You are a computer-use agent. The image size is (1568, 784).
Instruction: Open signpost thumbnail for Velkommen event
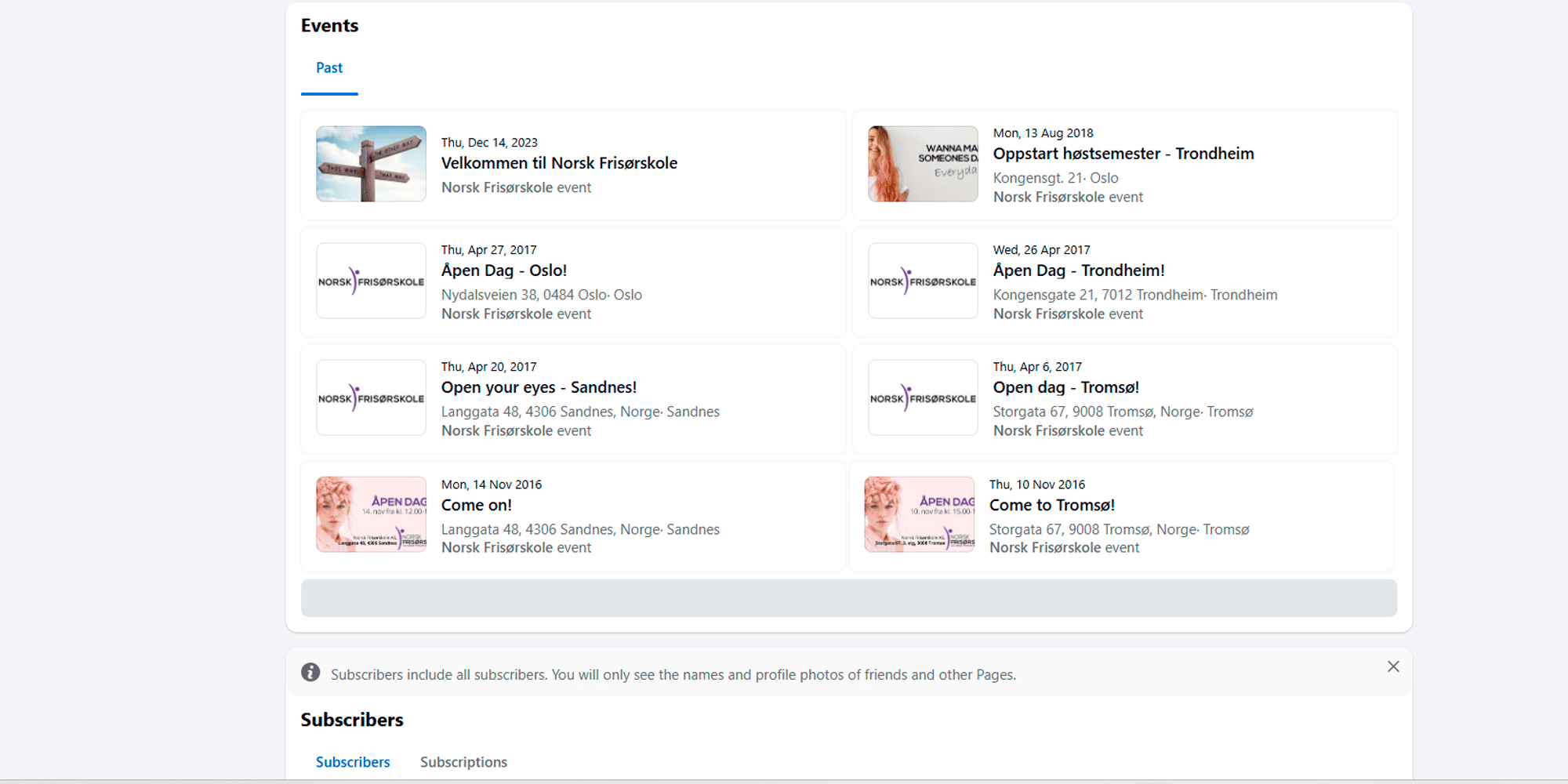(x=371, y=164)
